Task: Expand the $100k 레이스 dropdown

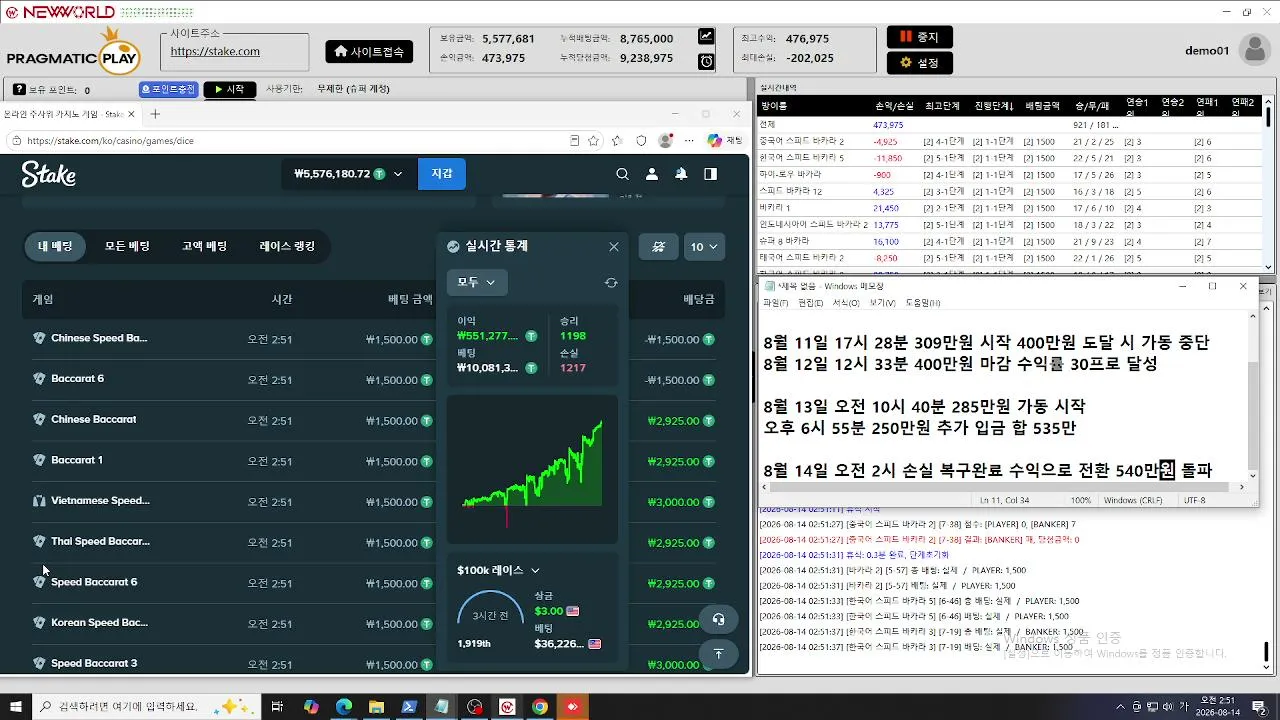Action: 498,570
